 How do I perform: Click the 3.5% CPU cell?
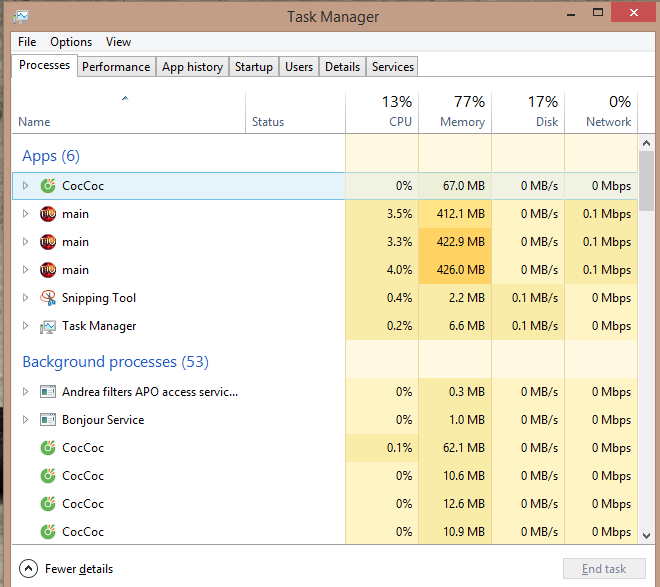(x=382, y=214)
